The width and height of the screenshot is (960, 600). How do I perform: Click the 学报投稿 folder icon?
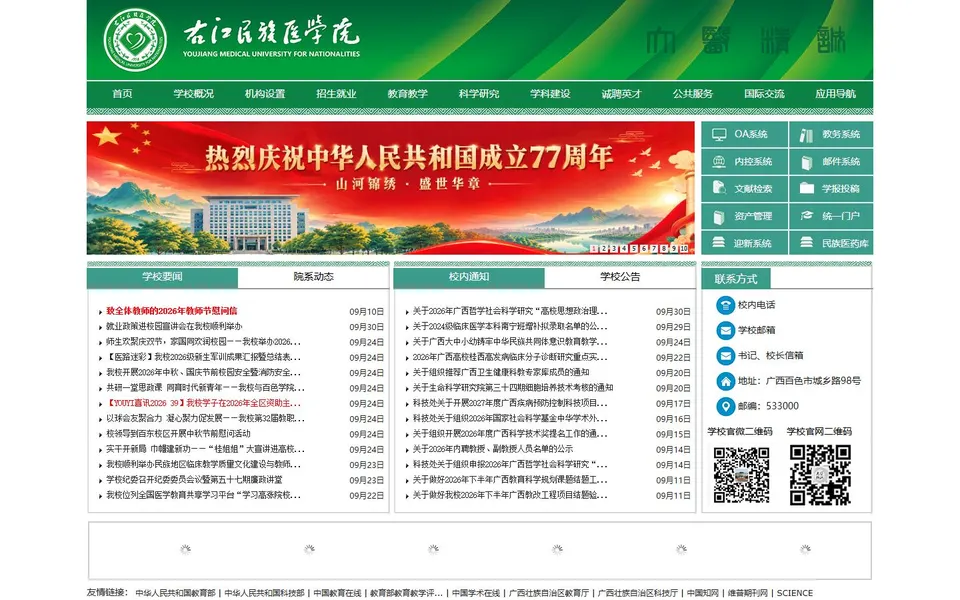[x=806, y=189]
